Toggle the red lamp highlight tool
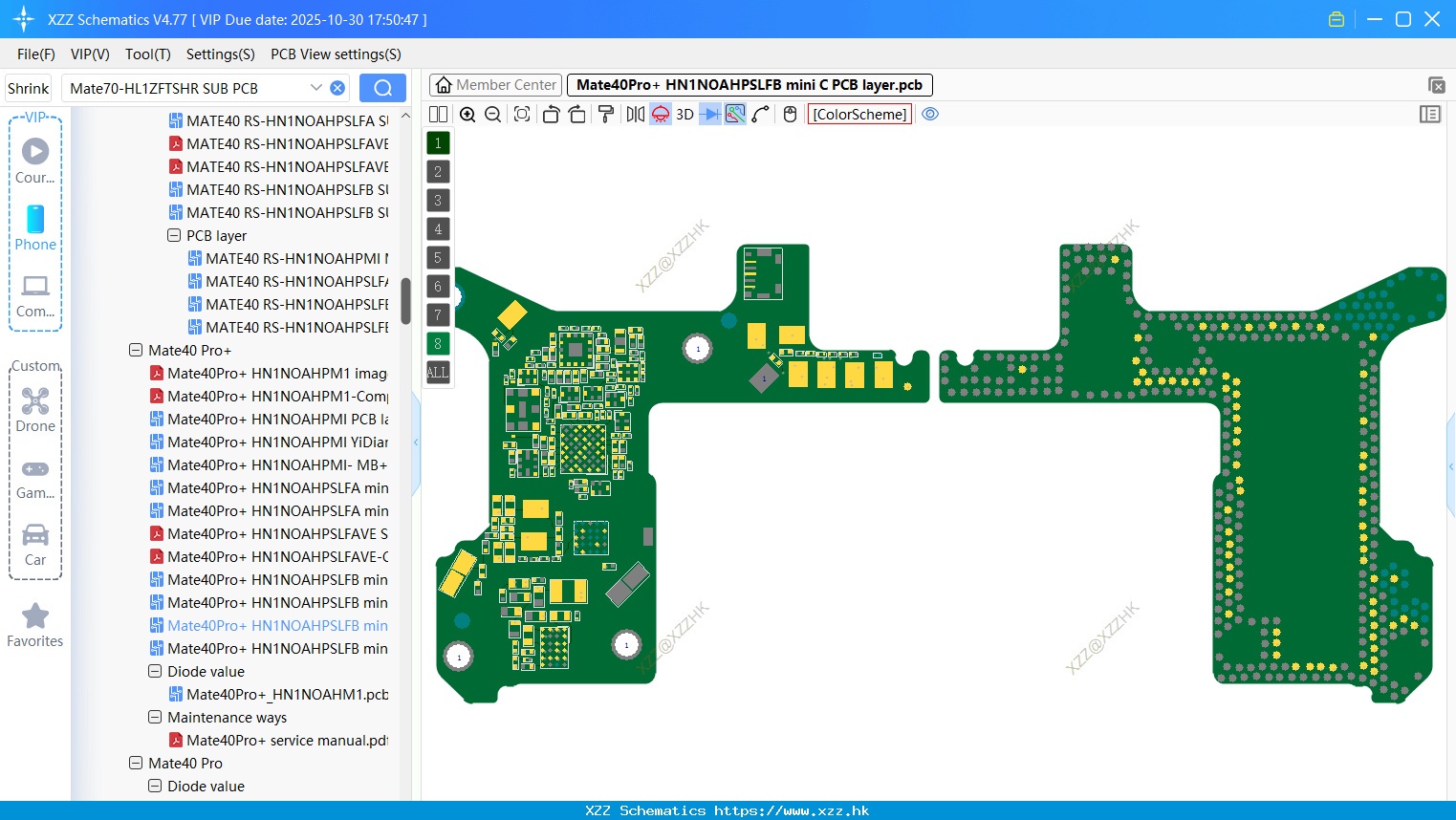The height and width of the screenshot is (820, 1456). click(661, 114)
